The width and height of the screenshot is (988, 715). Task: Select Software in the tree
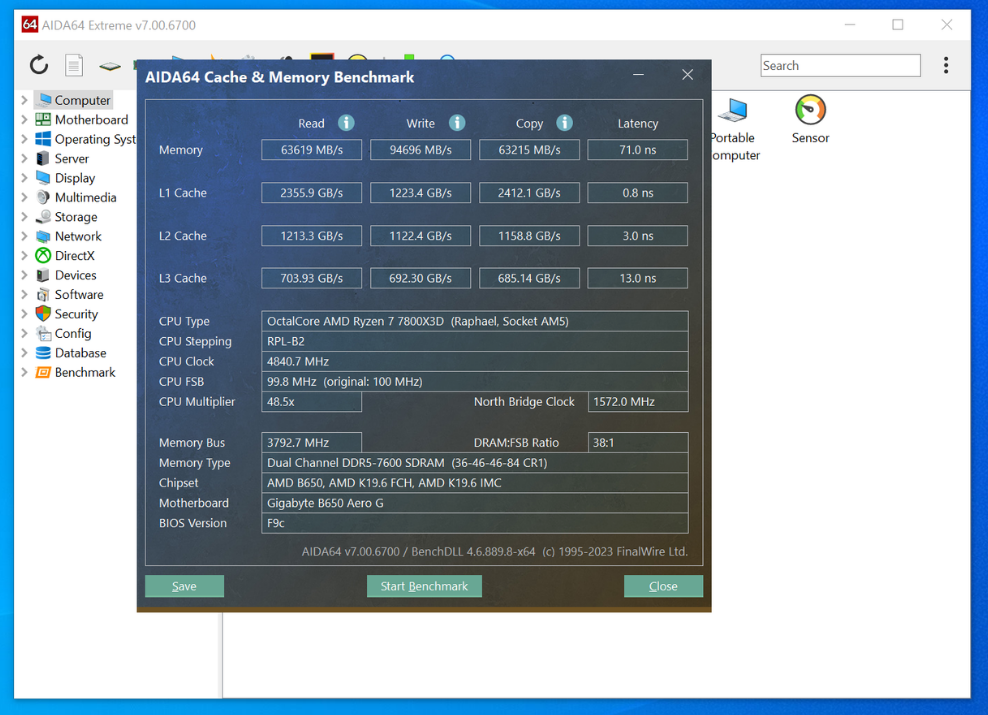click(79, 294)
